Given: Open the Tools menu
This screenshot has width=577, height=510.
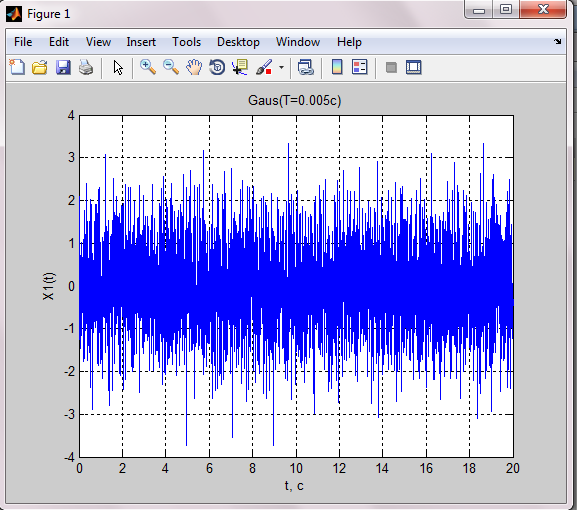Looking at the screenshot, I should pos(187,42).
